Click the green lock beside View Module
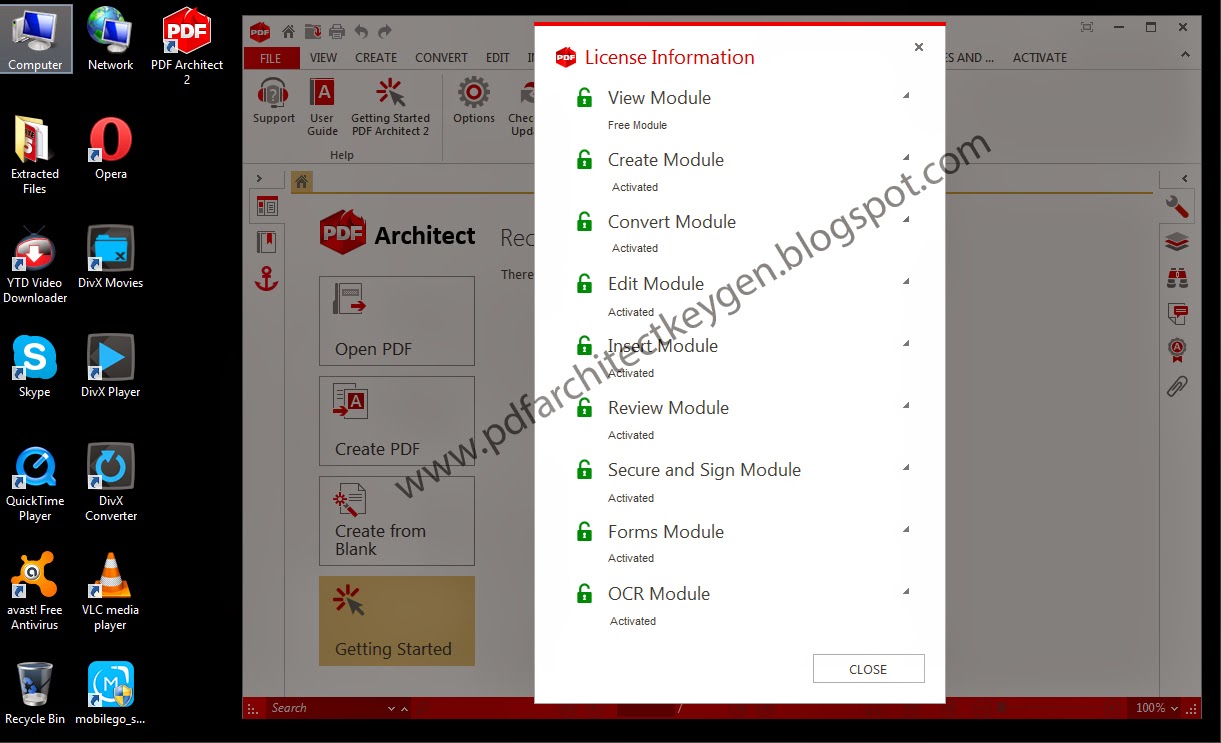Screen dimensions: 1221x743 pyautogui.click(x=584, y=97)
